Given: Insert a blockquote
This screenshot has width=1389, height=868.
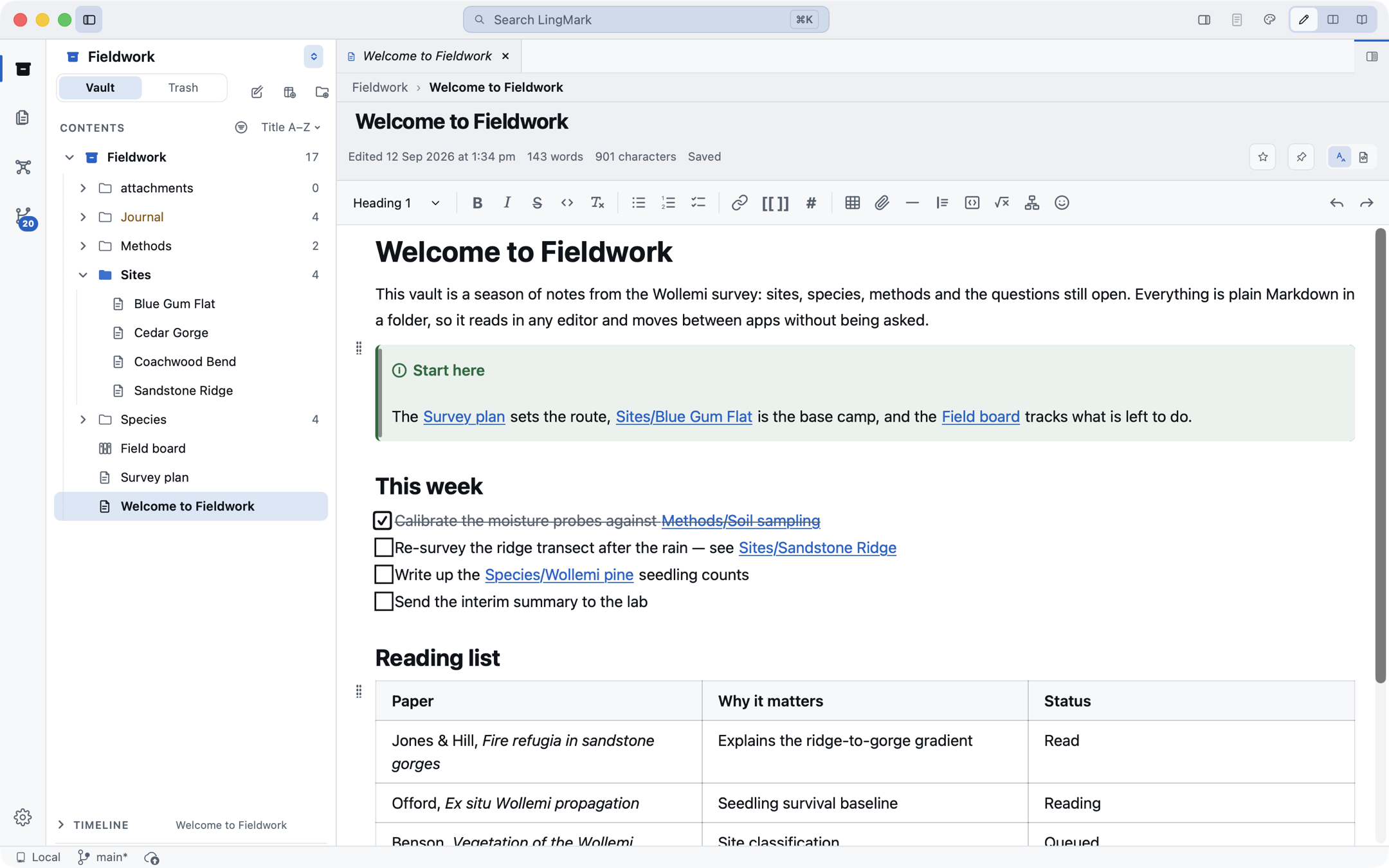Looking at the screenshot, I should coord(942,203).
